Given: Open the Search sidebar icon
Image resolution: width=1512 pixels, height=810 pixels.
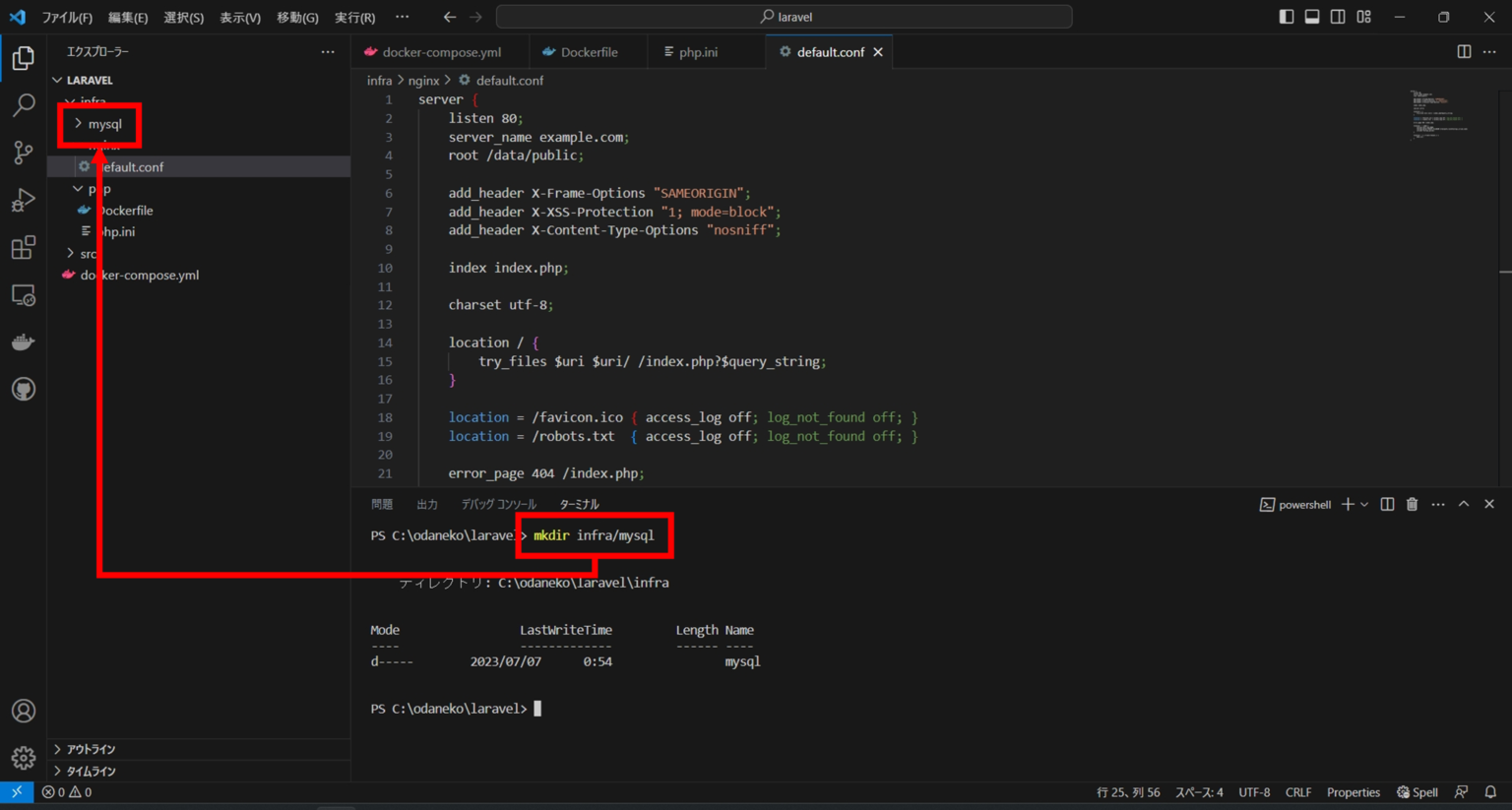Looking at the screenshot, I should pos(24,104).
